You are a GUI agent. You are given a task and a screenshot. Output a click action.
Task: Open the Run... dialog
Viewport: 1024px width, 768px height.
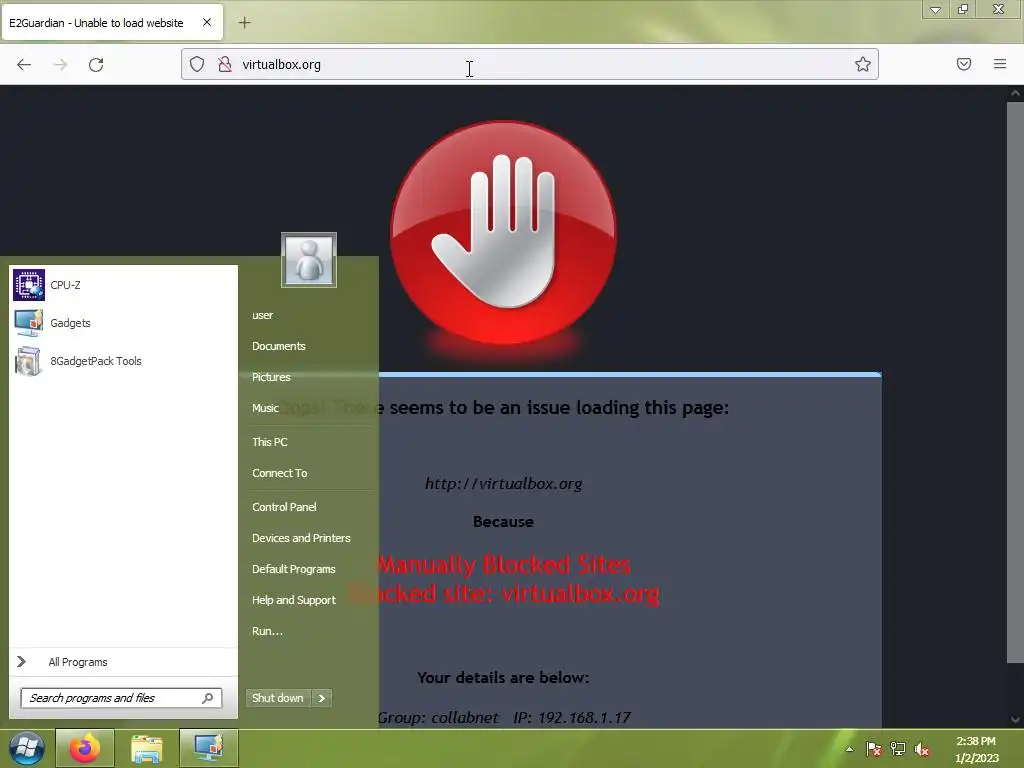[x=267, y=631]
